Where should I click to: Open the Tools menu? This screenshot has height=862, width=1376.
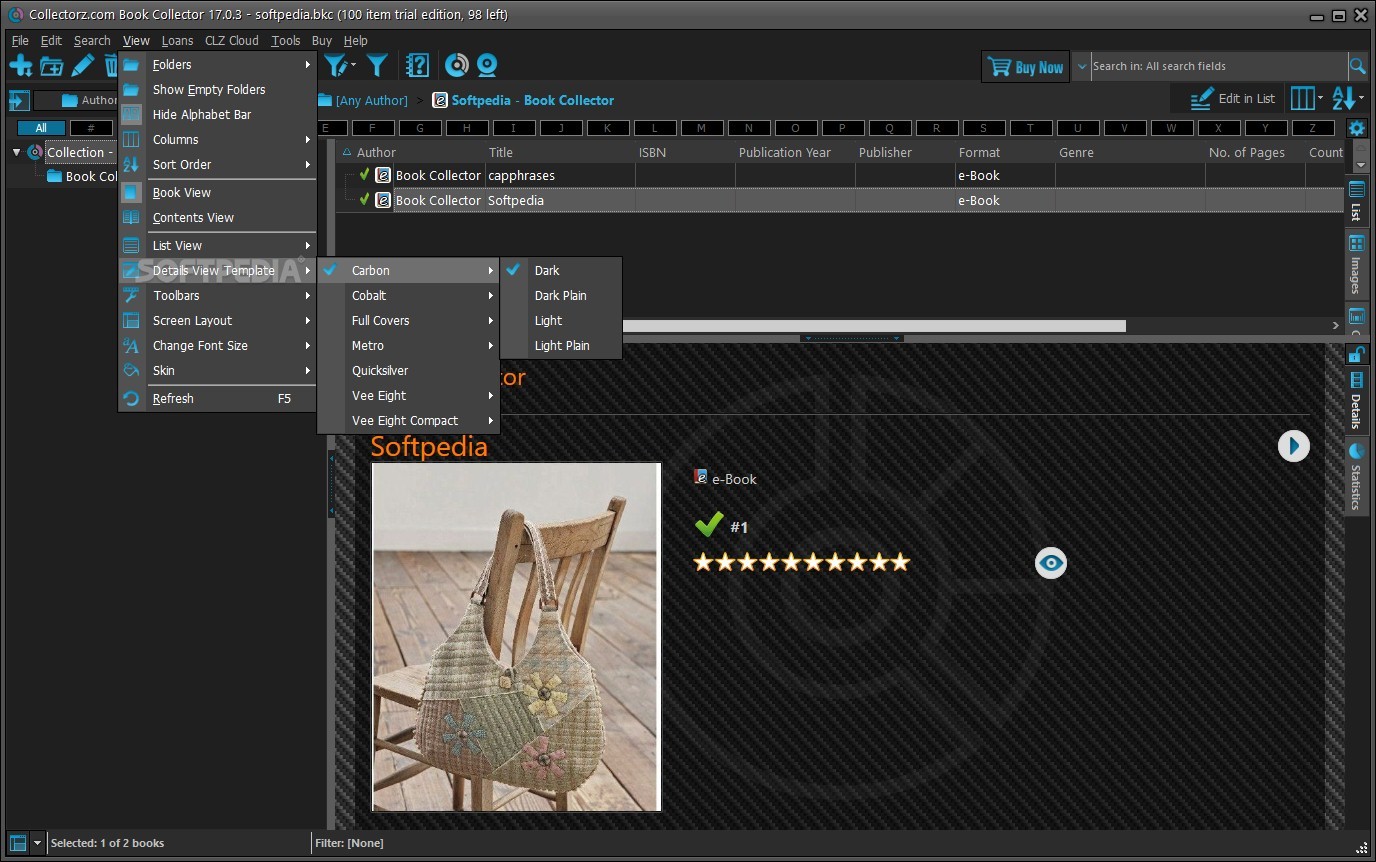pos(286,41)
